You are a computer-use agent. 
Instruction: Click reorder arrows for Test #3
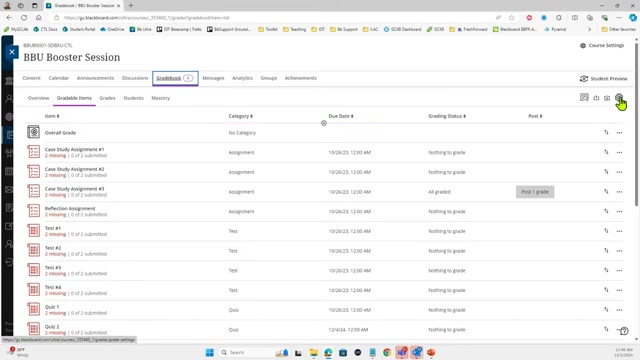tap(606, 270)
